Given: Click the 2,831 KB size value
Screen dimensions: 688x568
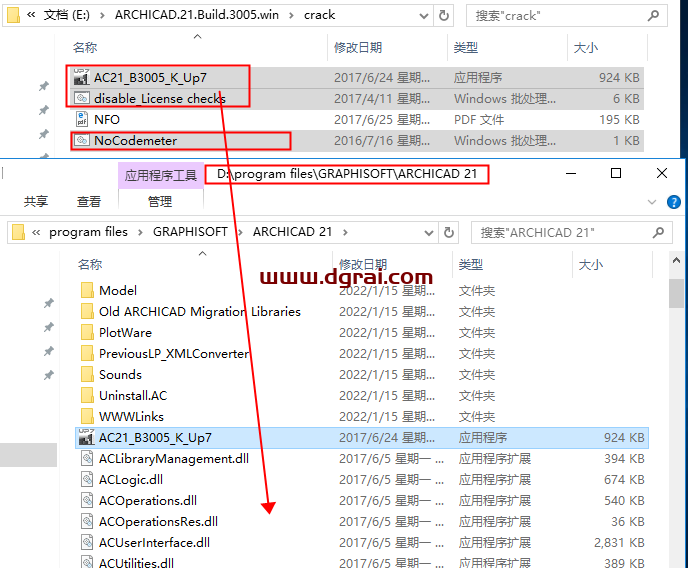Looking at the screenshot, I should click(619, 543).
